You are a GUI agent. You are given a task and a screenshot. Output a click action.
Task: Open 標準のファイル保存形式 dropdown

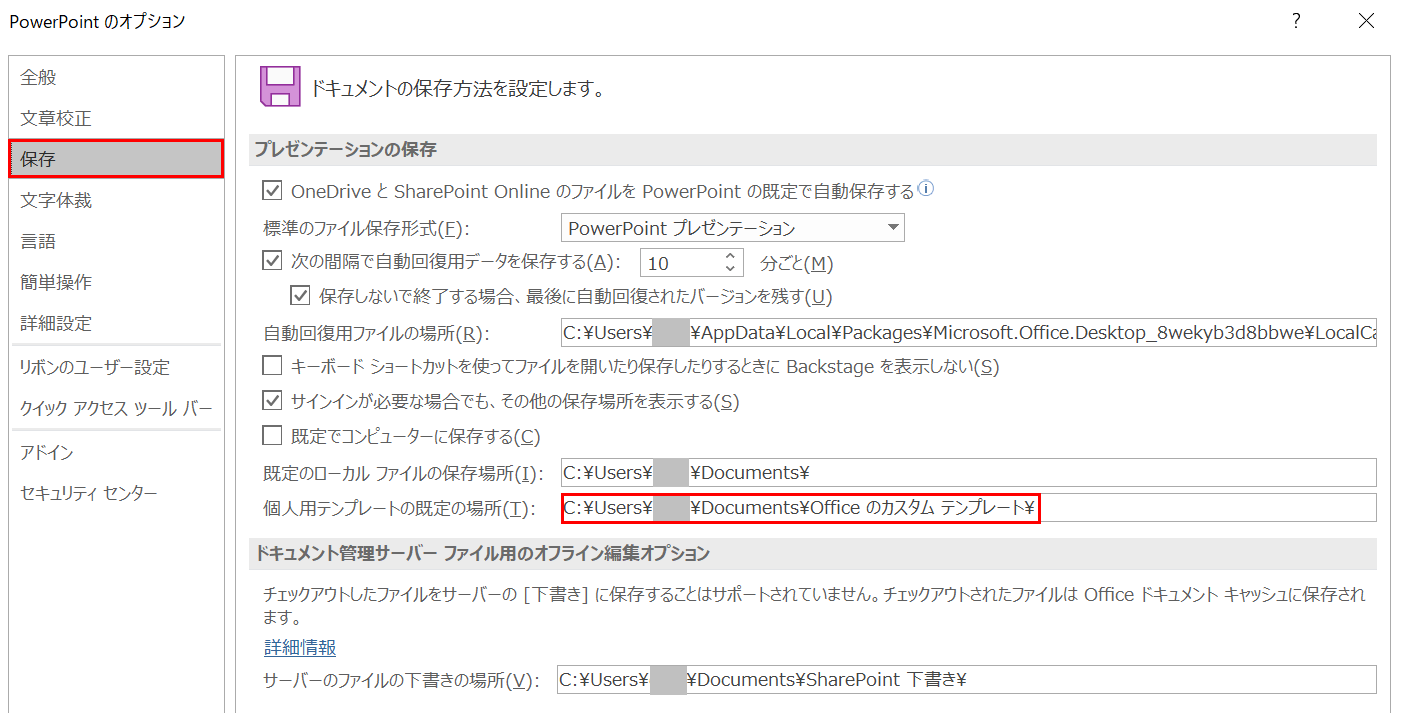(x=732, y=228)
